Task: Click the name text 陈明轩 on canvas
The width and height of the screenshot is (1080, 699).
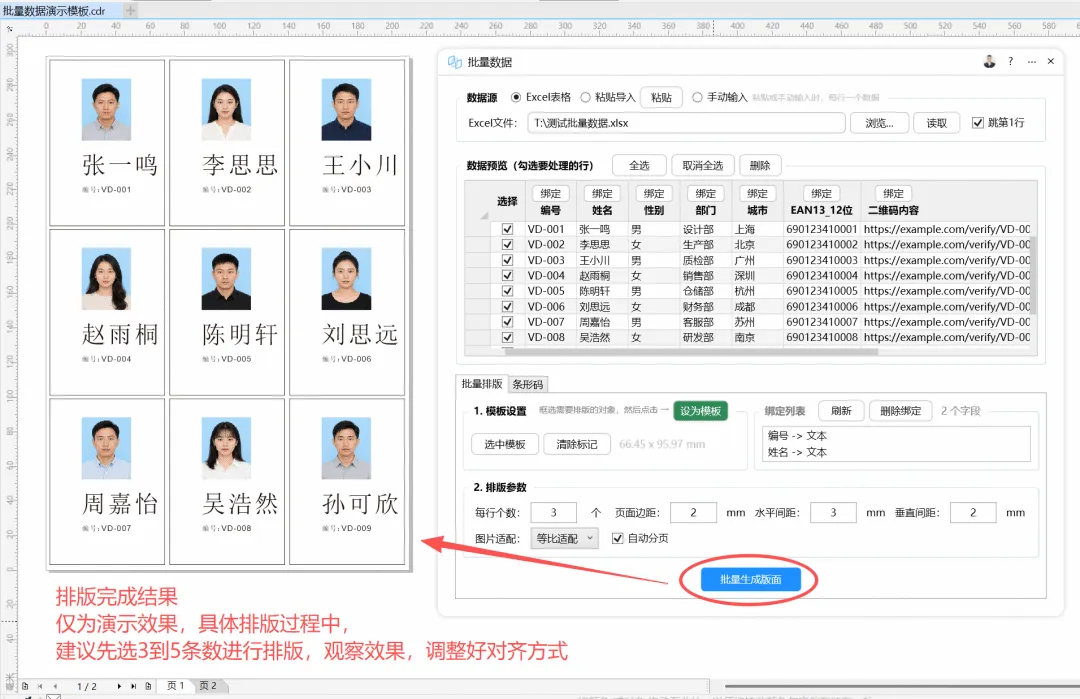Action: [x=240, y=335]
